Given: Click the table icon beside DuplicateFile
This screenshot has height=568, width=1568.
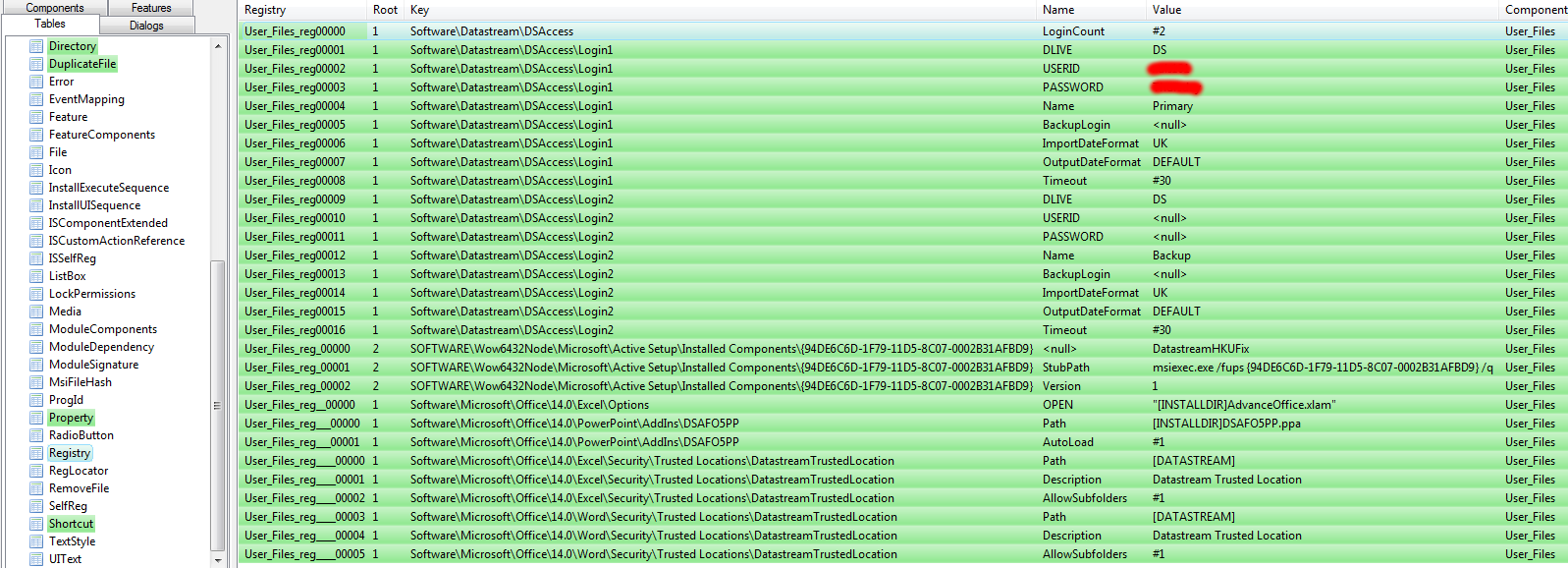Looking at the screenshot, I should tap(36, 64).
